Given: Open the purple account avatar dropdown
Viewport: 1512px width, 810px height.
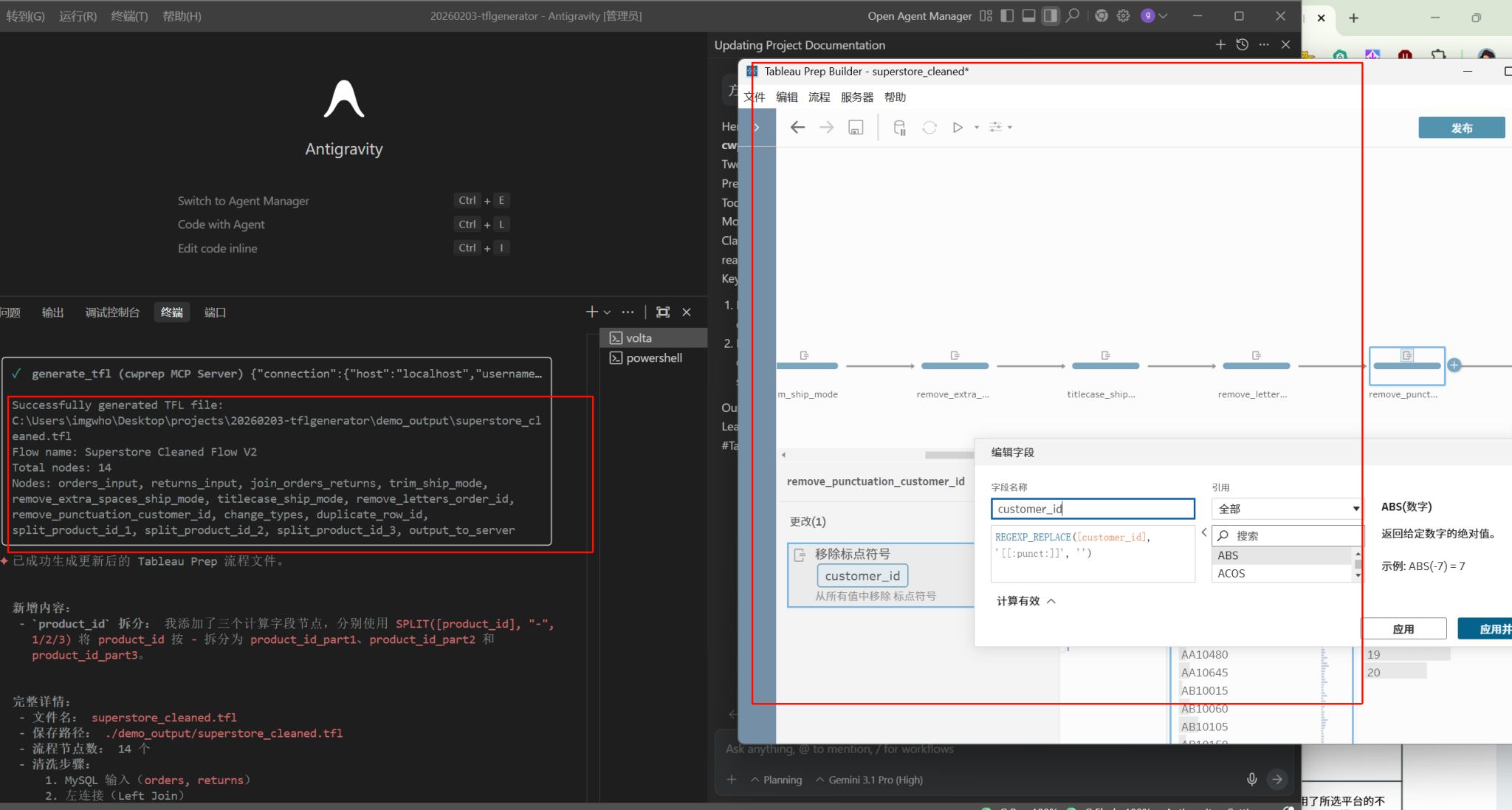Looking at the screenshot, I should pyautogui.click(x=1154, y=16).
